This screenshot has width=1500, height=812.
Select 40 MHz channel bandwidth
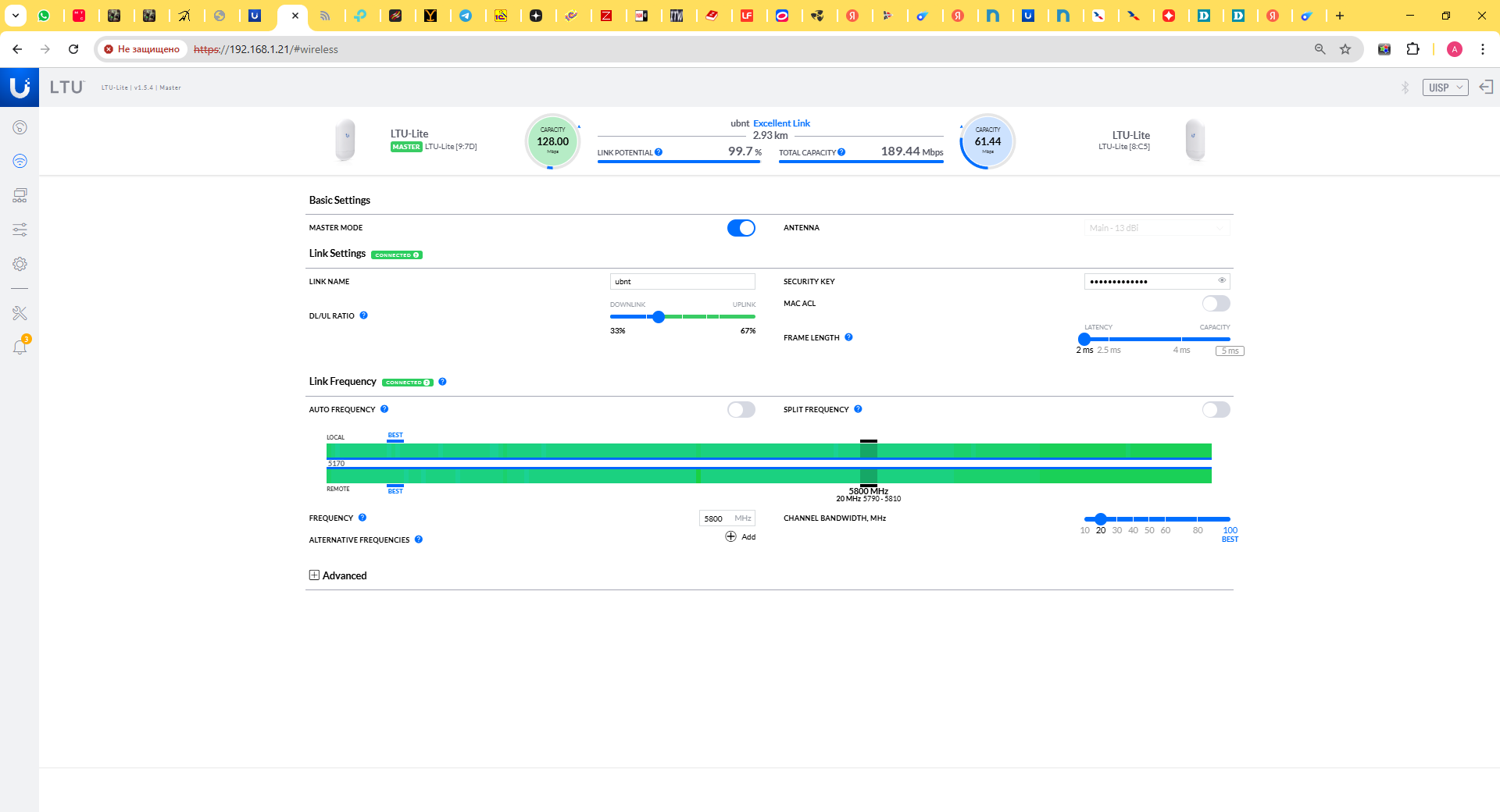(x=1133, y=530)
